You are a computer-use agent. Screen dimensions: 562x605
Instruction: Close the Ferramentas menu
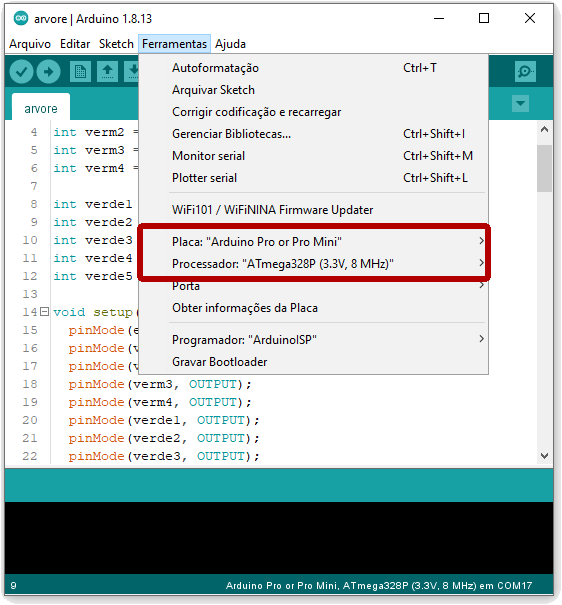pos(174,44)
